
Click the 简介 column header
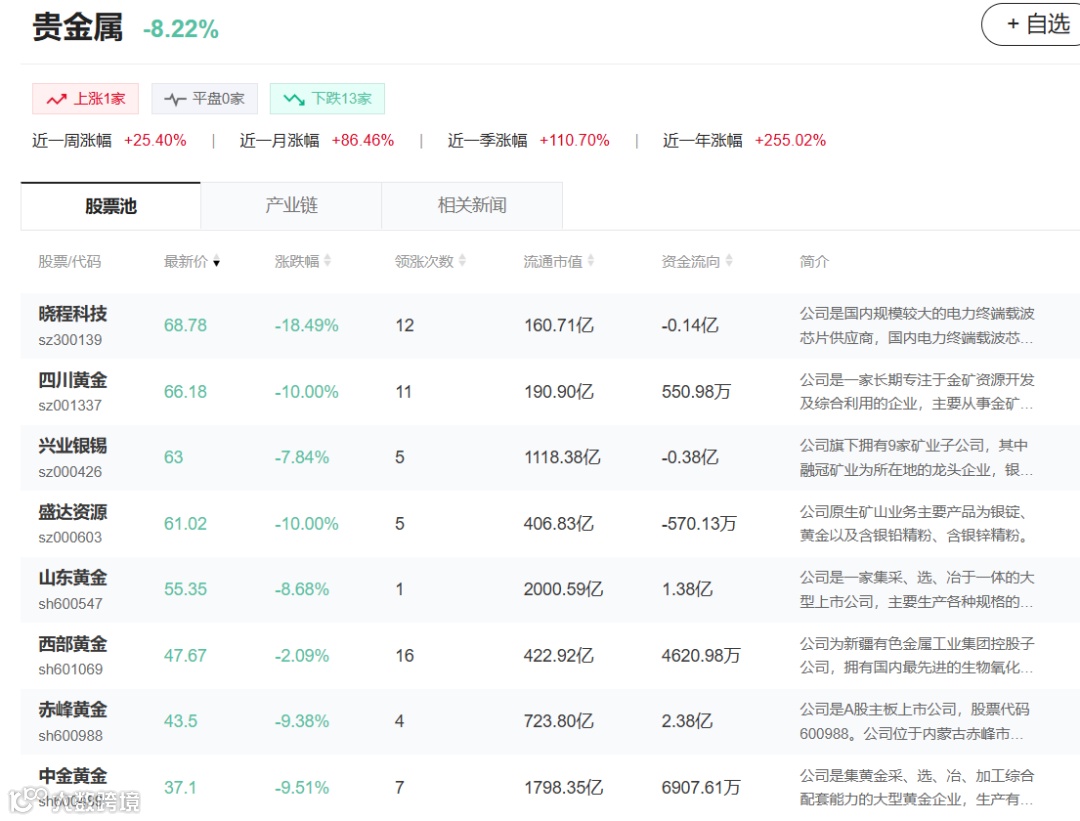click(814, 262)
